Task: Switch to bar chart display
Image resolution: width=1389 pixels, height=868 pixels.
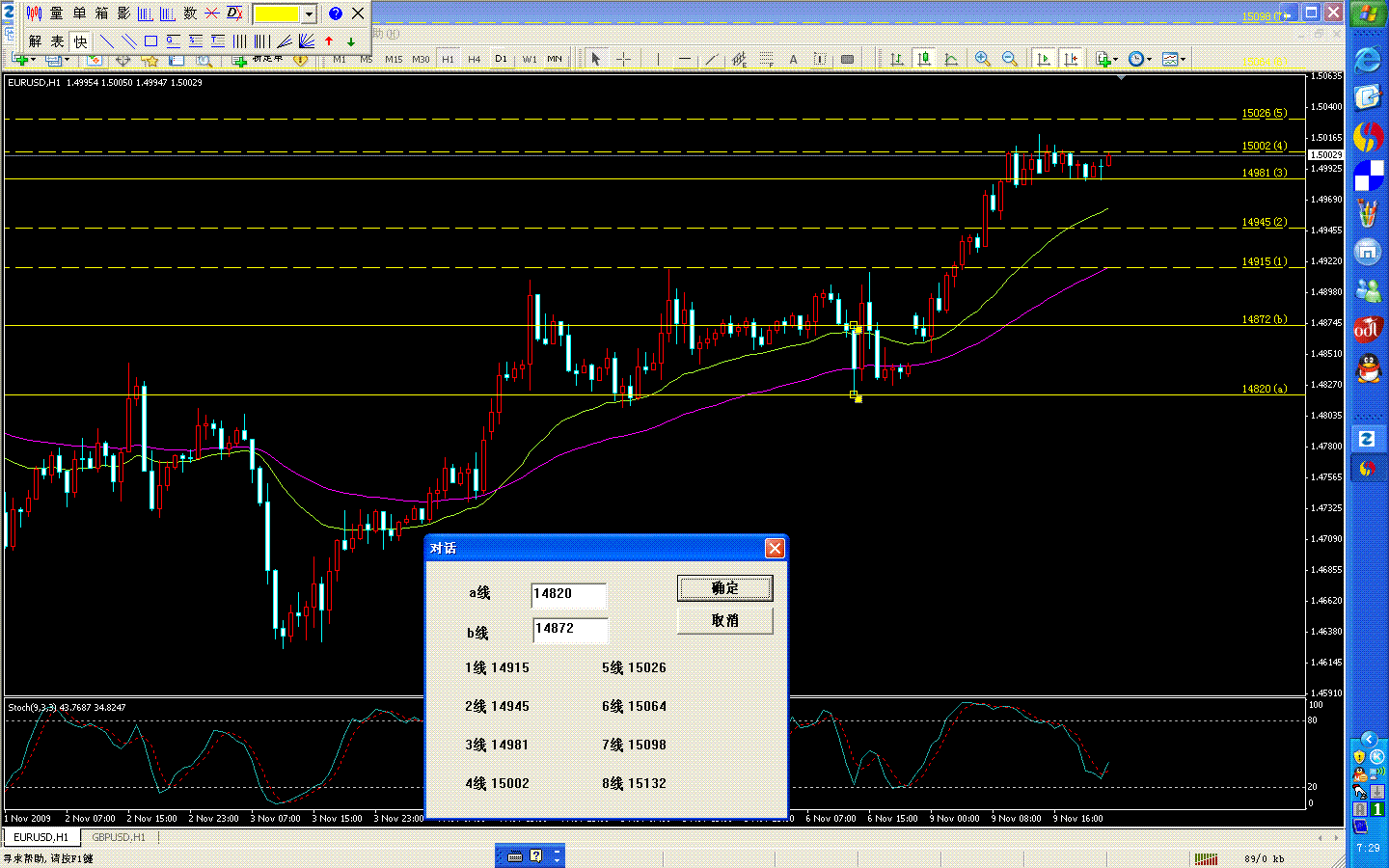Action: [896, 60]
